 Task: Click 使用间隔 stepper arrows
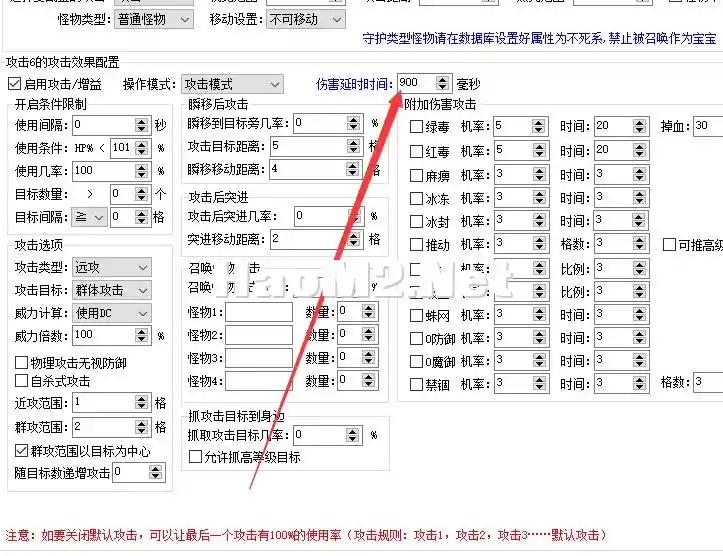click(142, 125)
